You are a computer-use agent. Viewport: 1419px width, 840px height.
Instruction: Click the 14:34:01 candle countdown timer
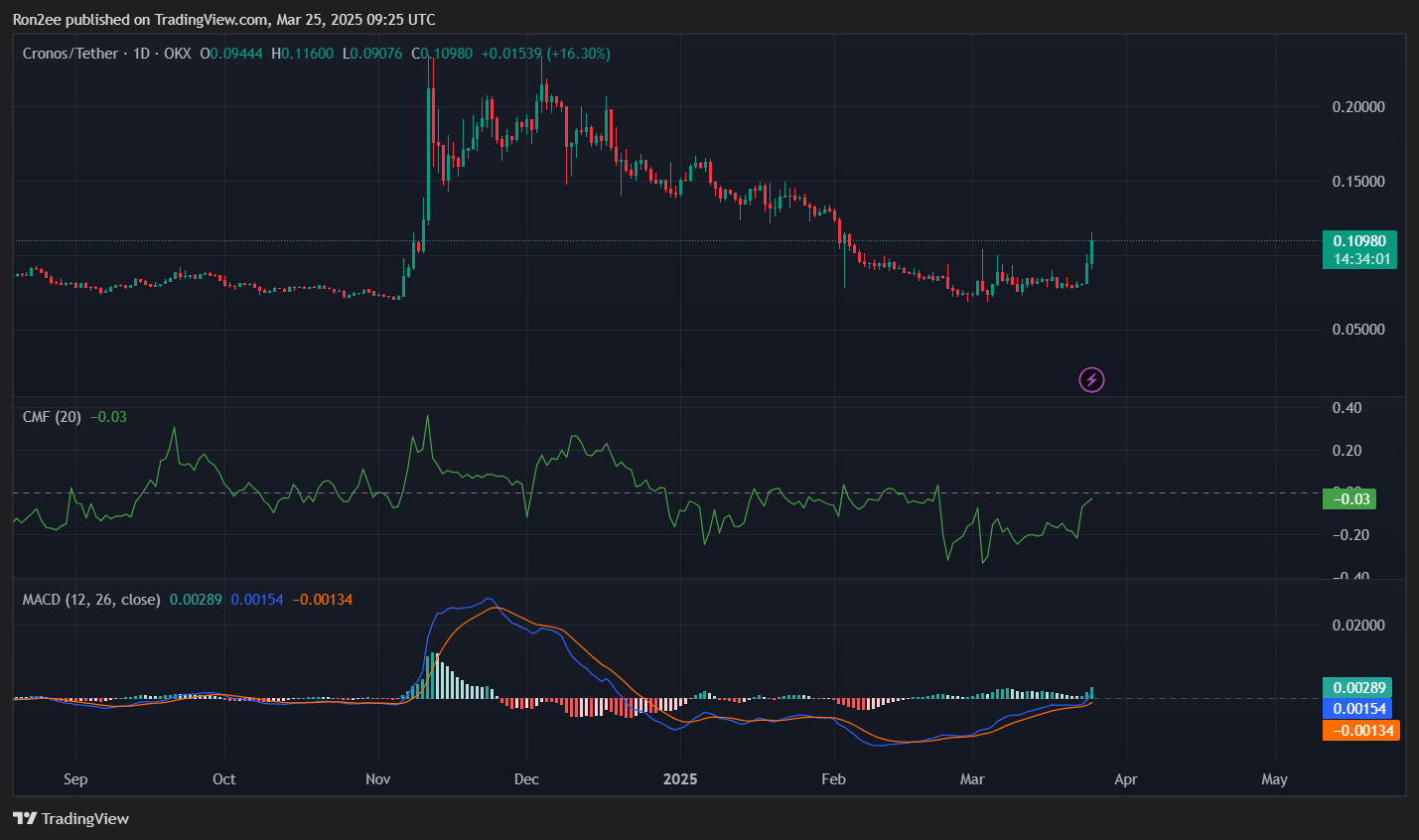1358,258
